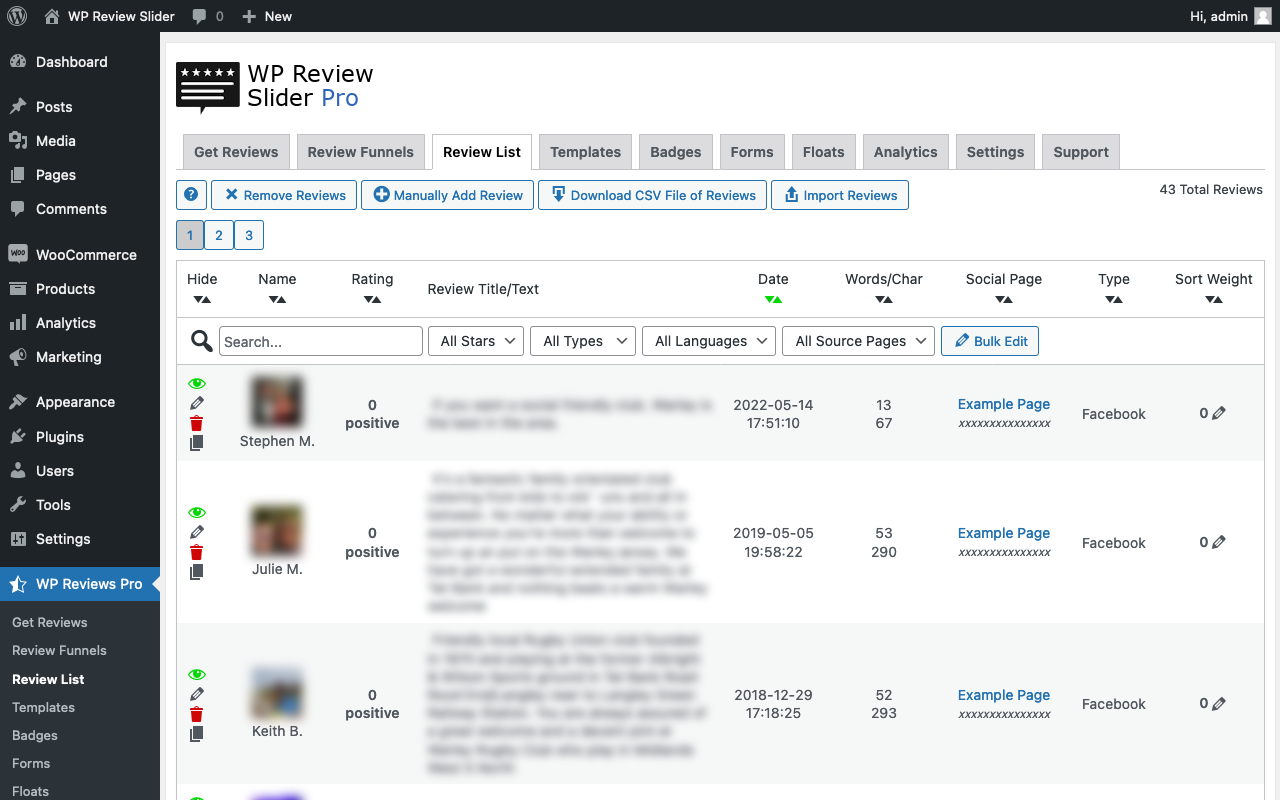The height and width of the screenshot is (800, 1280).
Task: Edit Keith B.'s review with pencil icon
Action: coord(197,694)
